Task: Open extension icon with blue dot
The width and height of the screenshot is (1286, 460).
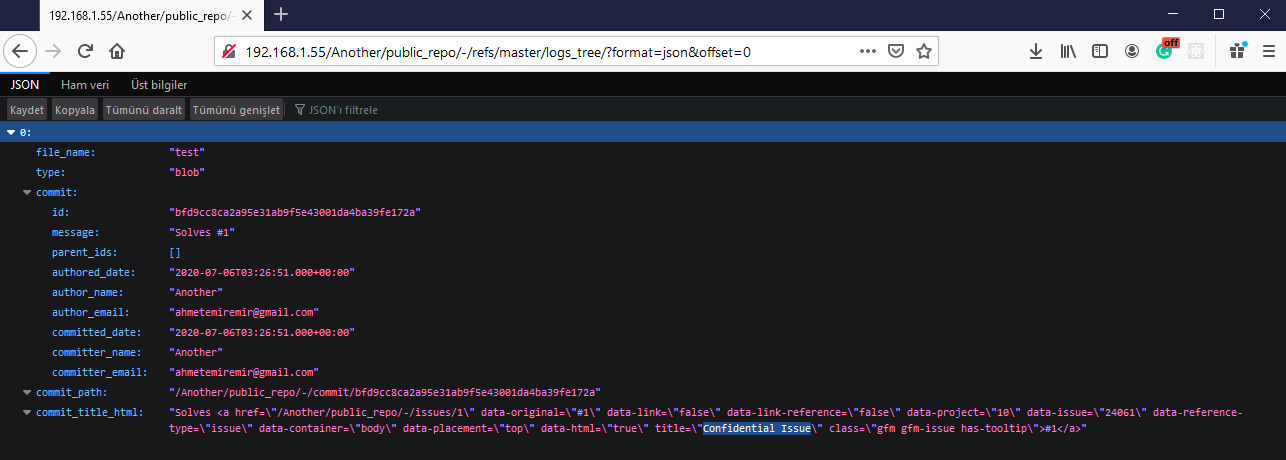Action: pyautogui.click(x=1238, y=51)
